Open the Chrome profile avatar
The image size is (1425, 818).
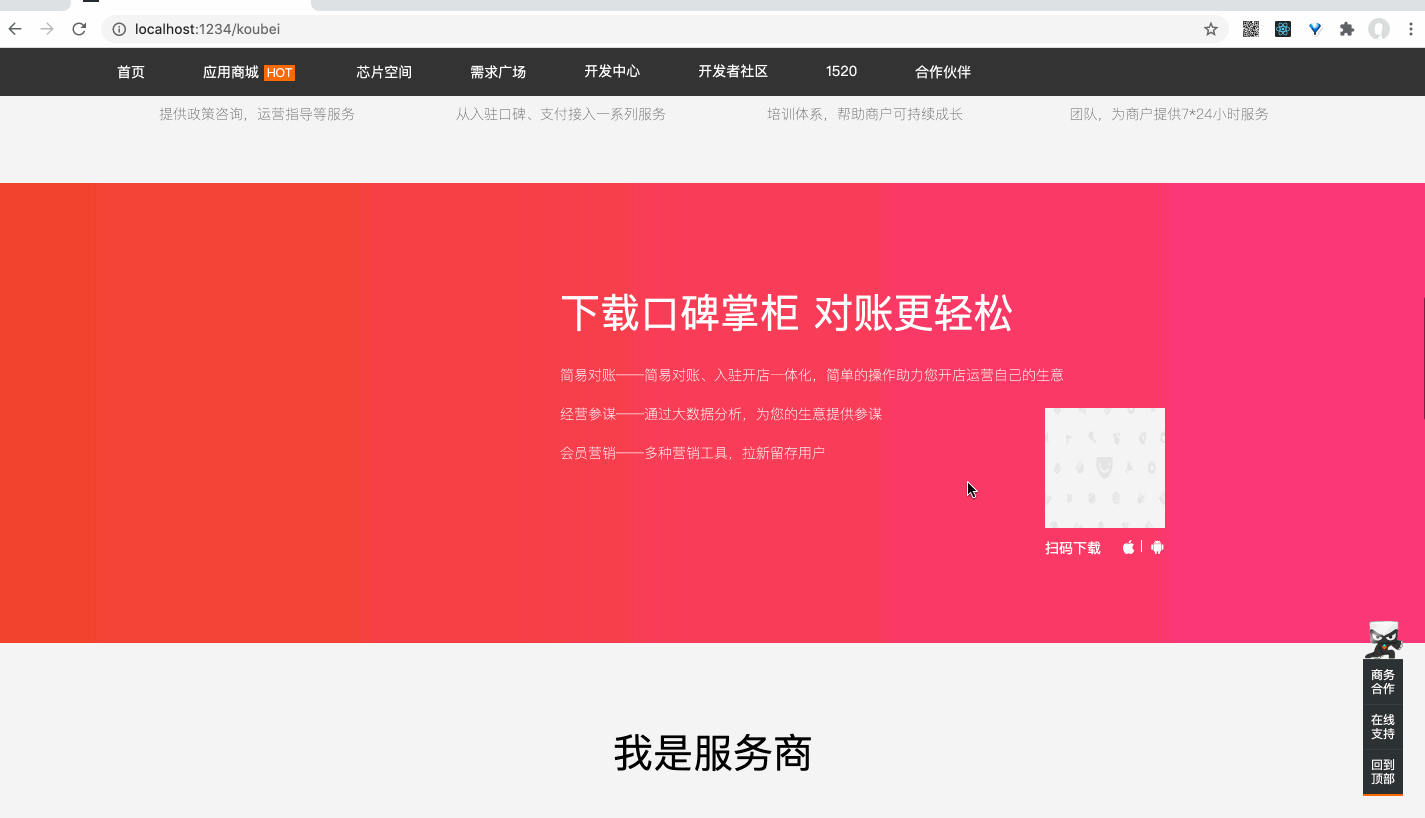point(1379,29)
